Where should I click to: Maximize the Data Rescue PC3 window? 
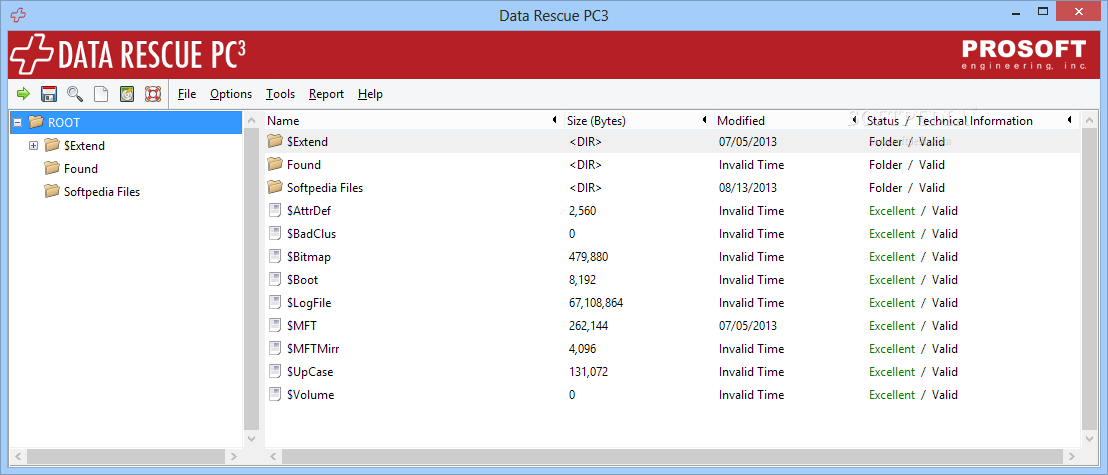coord(1042,11)
